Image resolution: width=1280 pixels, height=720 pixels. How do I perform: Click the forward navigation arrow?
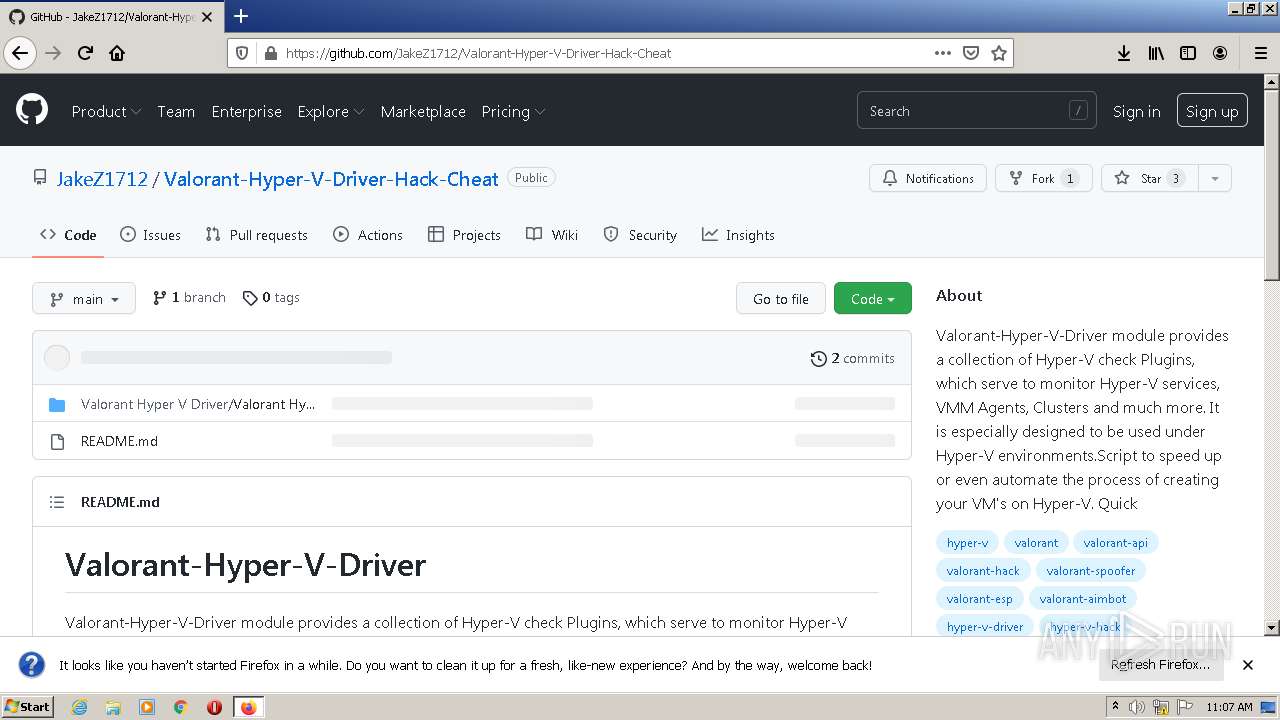(54, 53)
